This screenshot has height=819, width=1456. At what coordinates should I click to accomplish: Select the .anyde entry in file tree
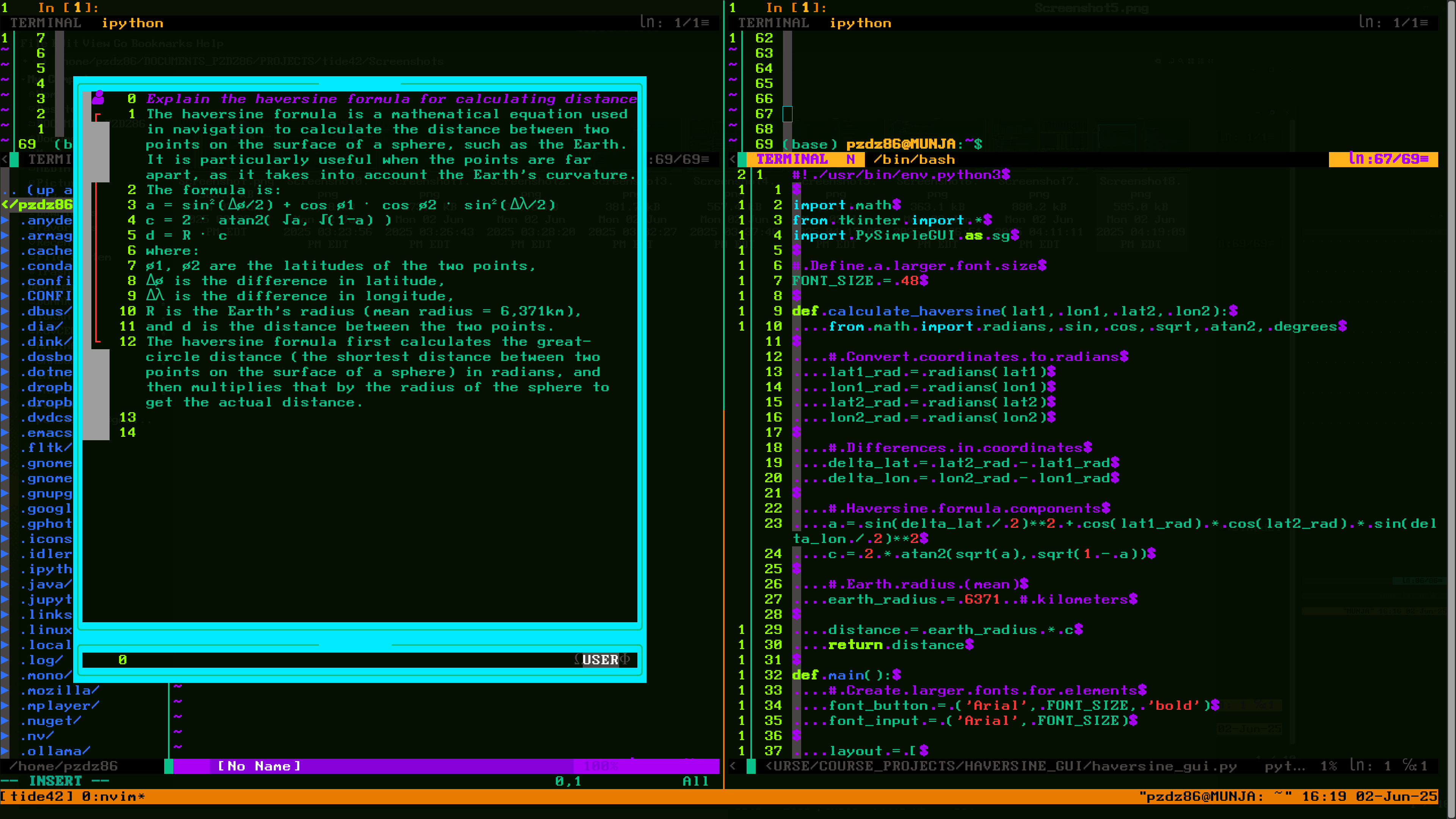click(x=46, y=220)
